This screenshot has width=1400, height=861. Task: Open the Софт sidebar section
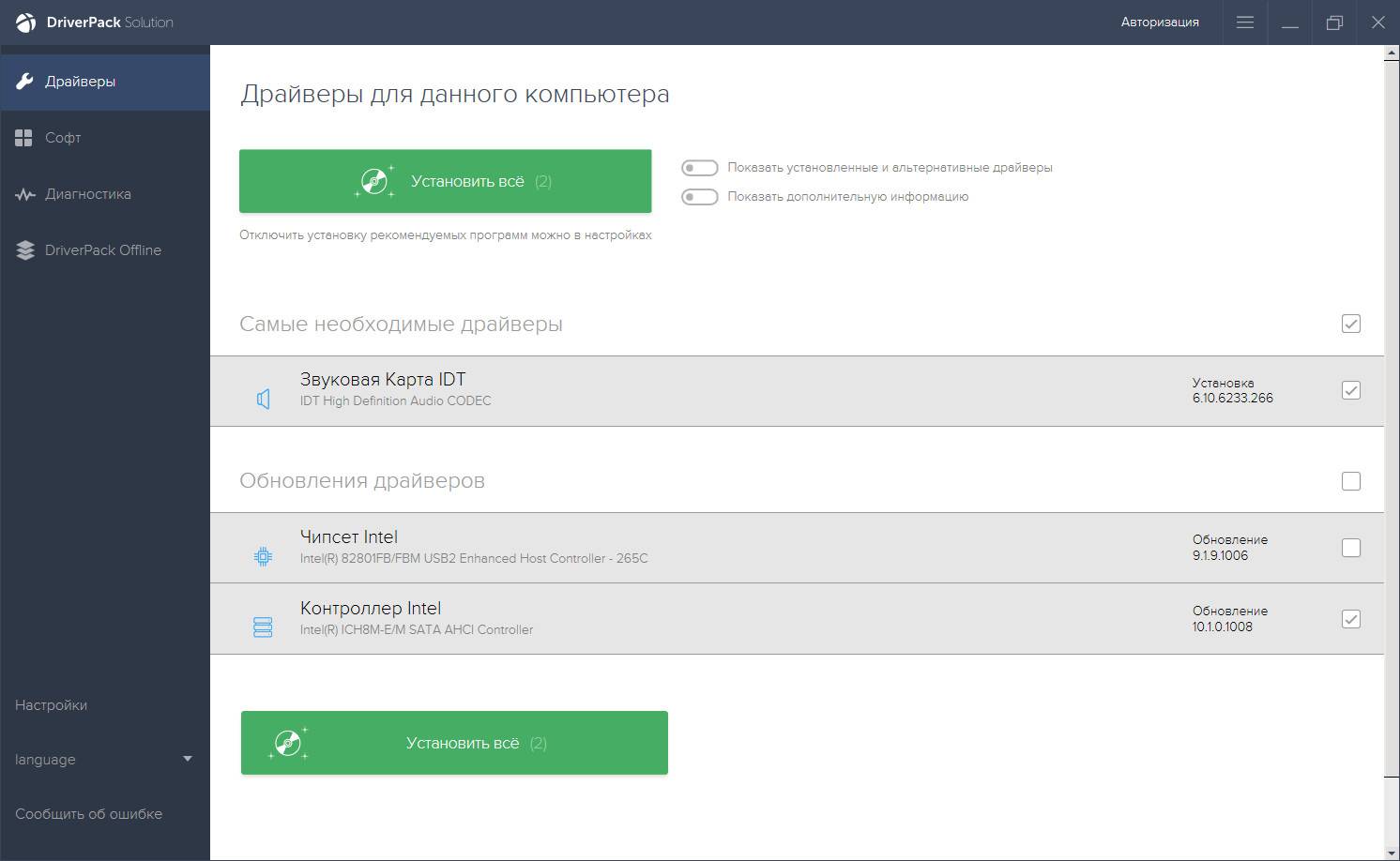(105, 138)
